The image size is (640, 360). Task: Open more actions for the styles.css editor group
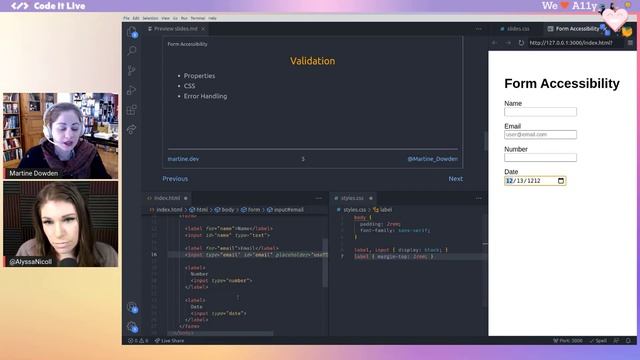[479, 198]
